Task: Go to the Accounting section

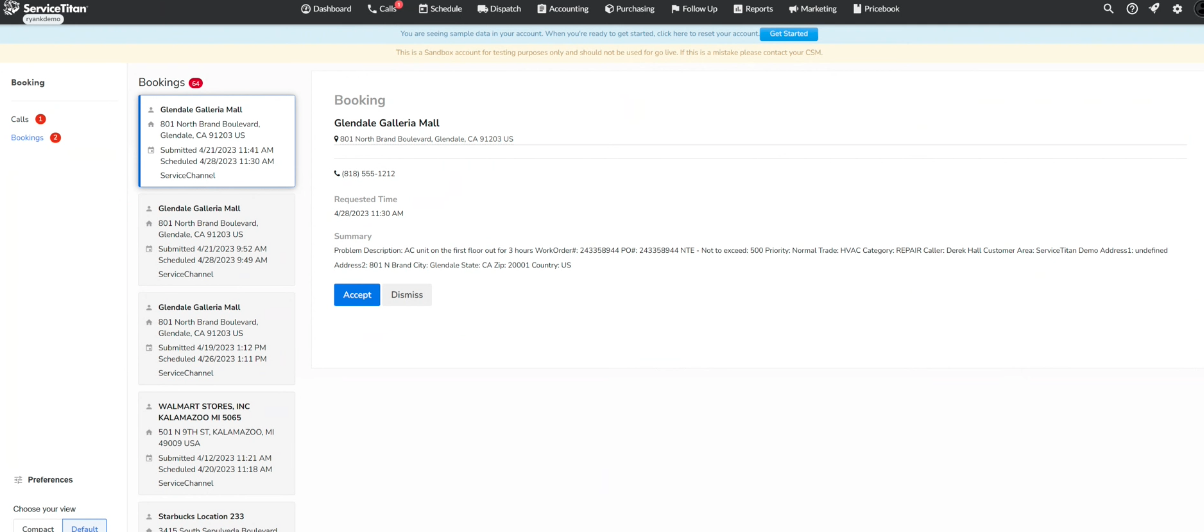Action: (x=563, y=9)
